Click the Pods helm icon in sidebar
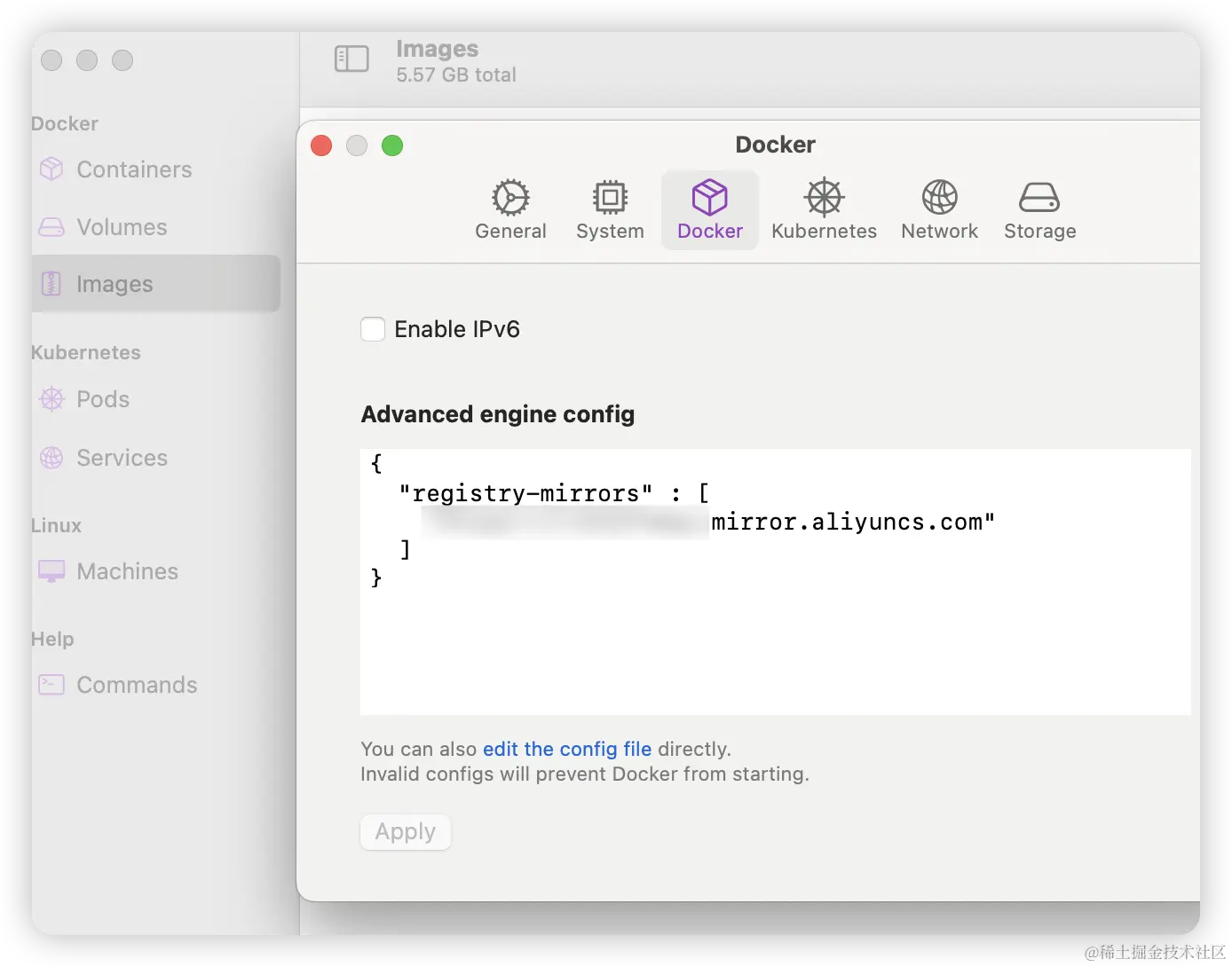1232x967 pixels. [x=51, y=399]
